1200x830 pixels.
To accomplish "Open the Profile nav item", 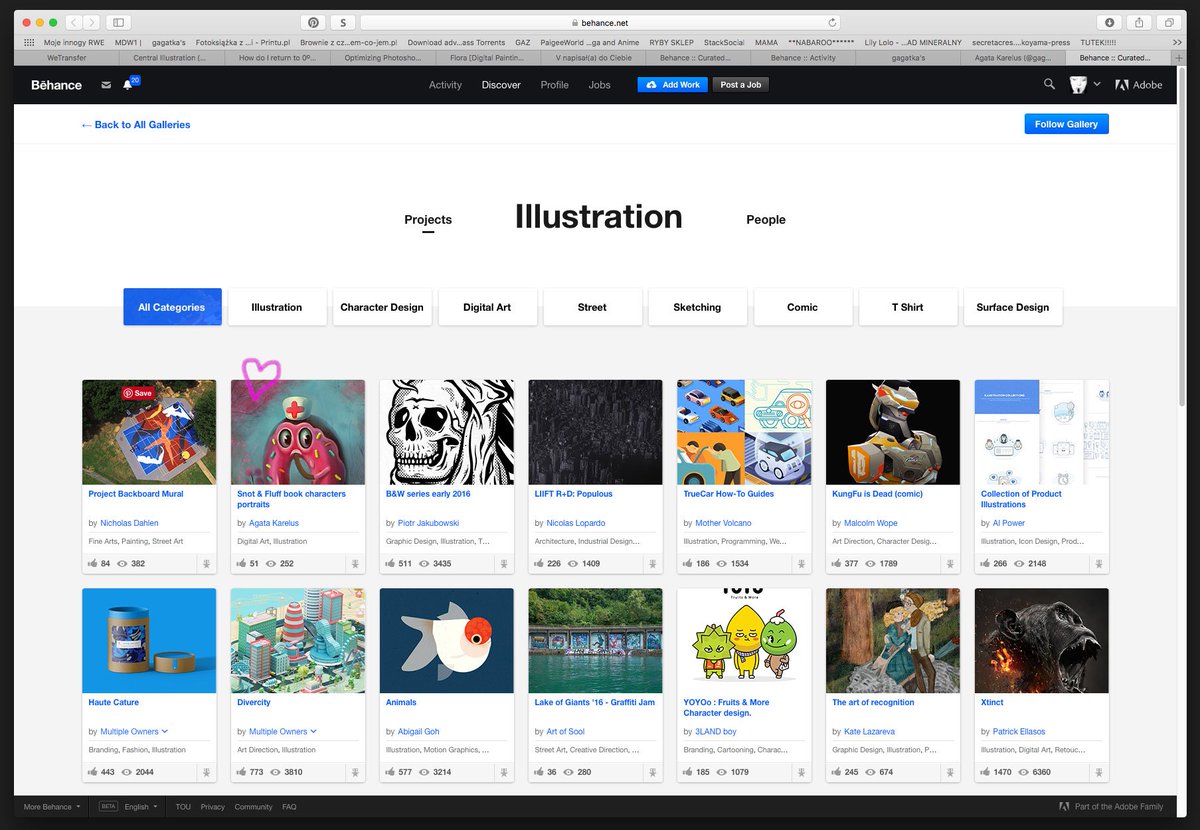I will [x=554, y=85].
